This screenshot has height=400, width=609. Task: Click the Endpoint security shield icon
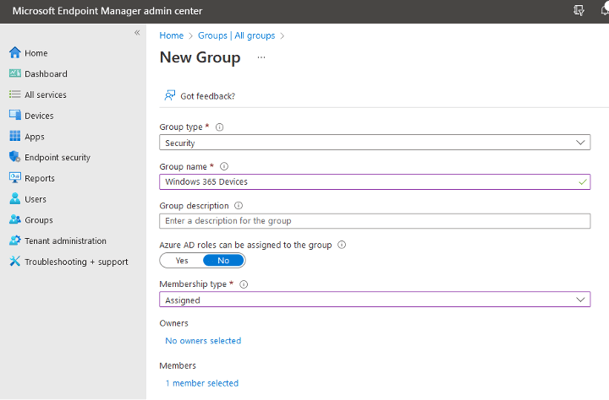click(15, 157)
